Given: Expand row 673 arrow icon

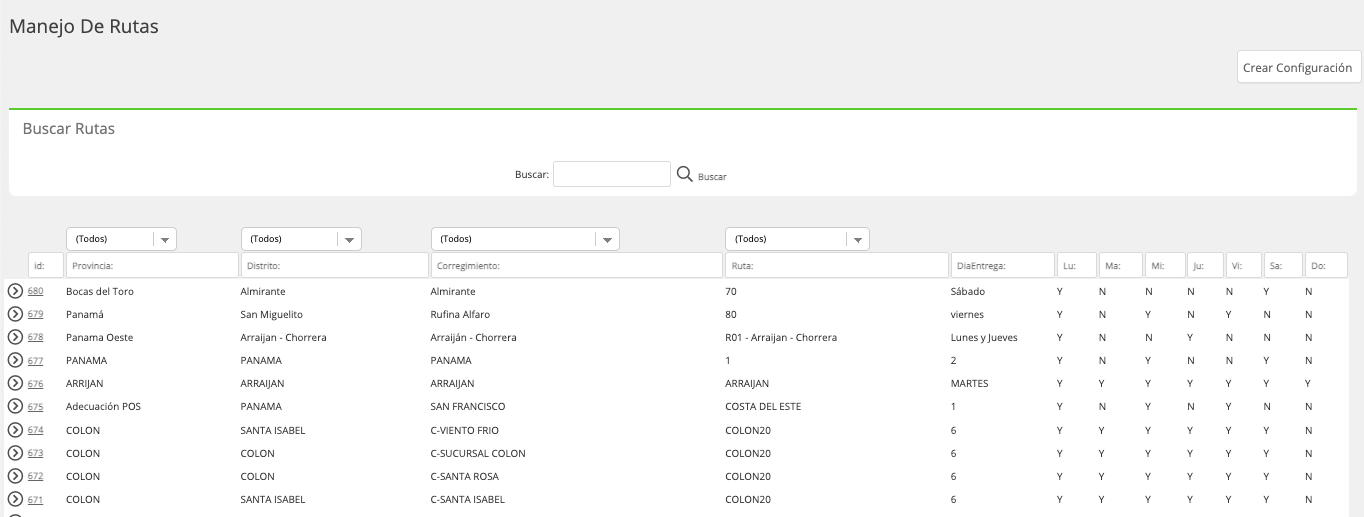Looking at the screenshot, I should point(15,453).
